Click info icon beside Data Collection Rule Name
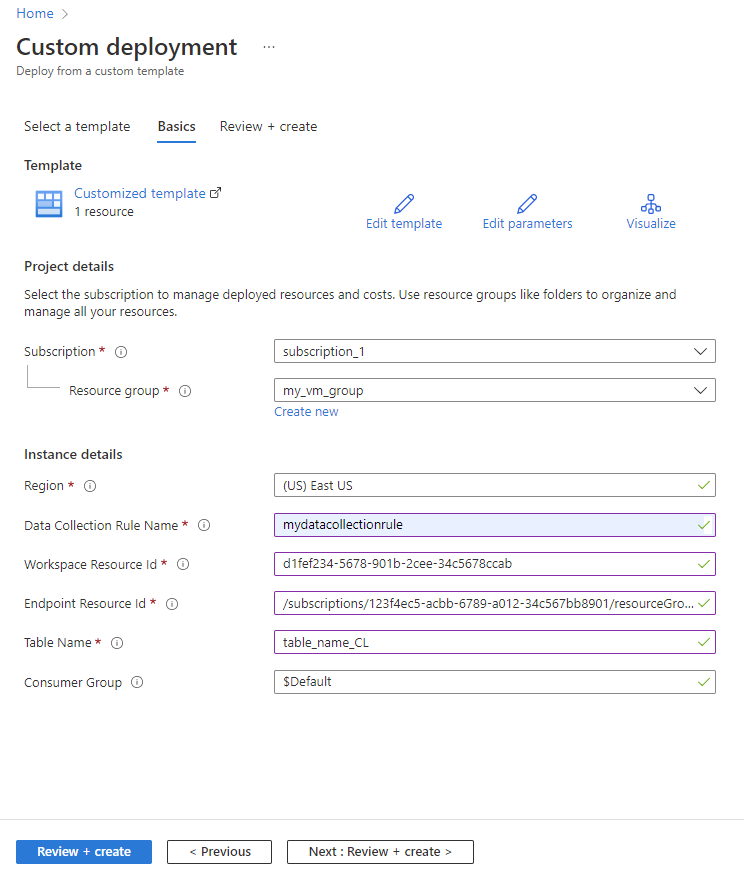 coord(204,525)
